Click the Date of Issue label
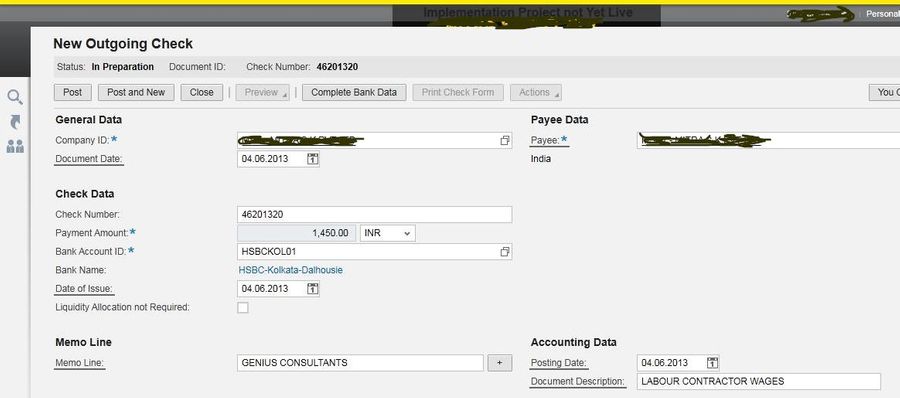This screenshot has width=900, height=398. pos(84,288)
